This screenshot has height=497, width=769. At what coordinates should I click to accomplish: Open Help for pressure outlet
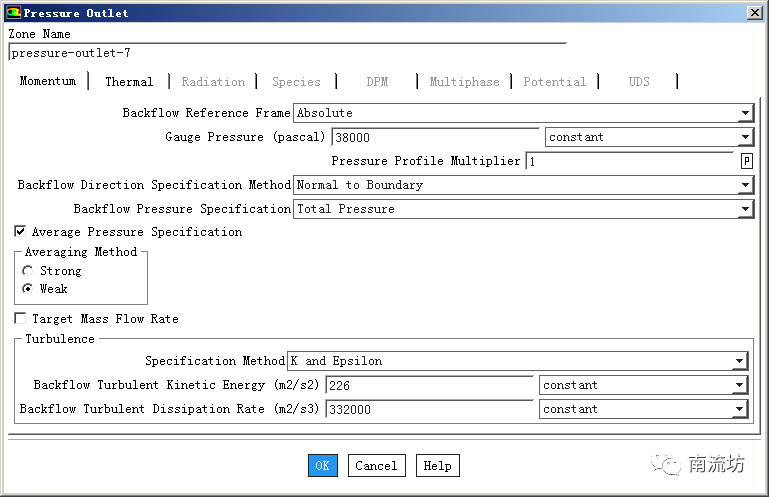(437, 465)
